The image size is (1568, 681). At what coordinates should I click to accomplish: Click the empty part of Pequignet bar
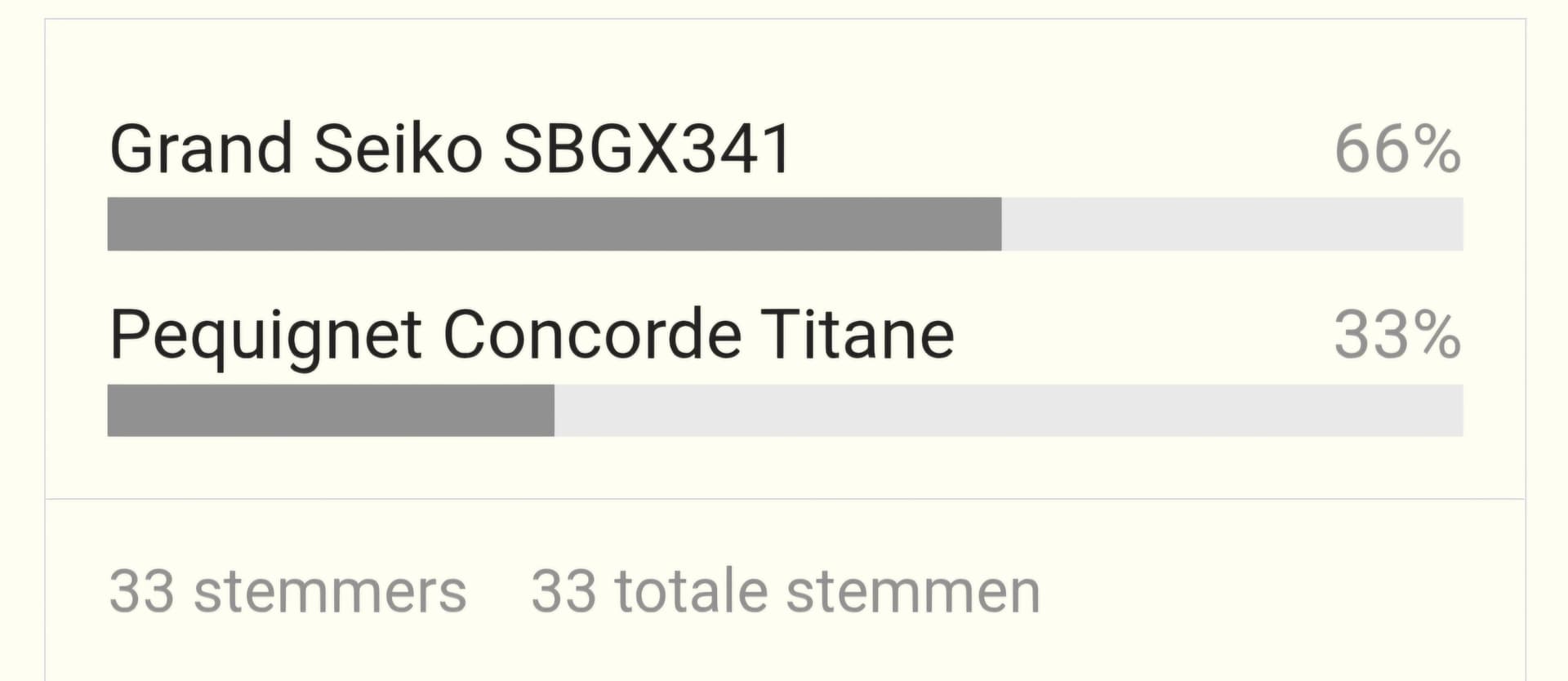click(x=1008, y=410)
